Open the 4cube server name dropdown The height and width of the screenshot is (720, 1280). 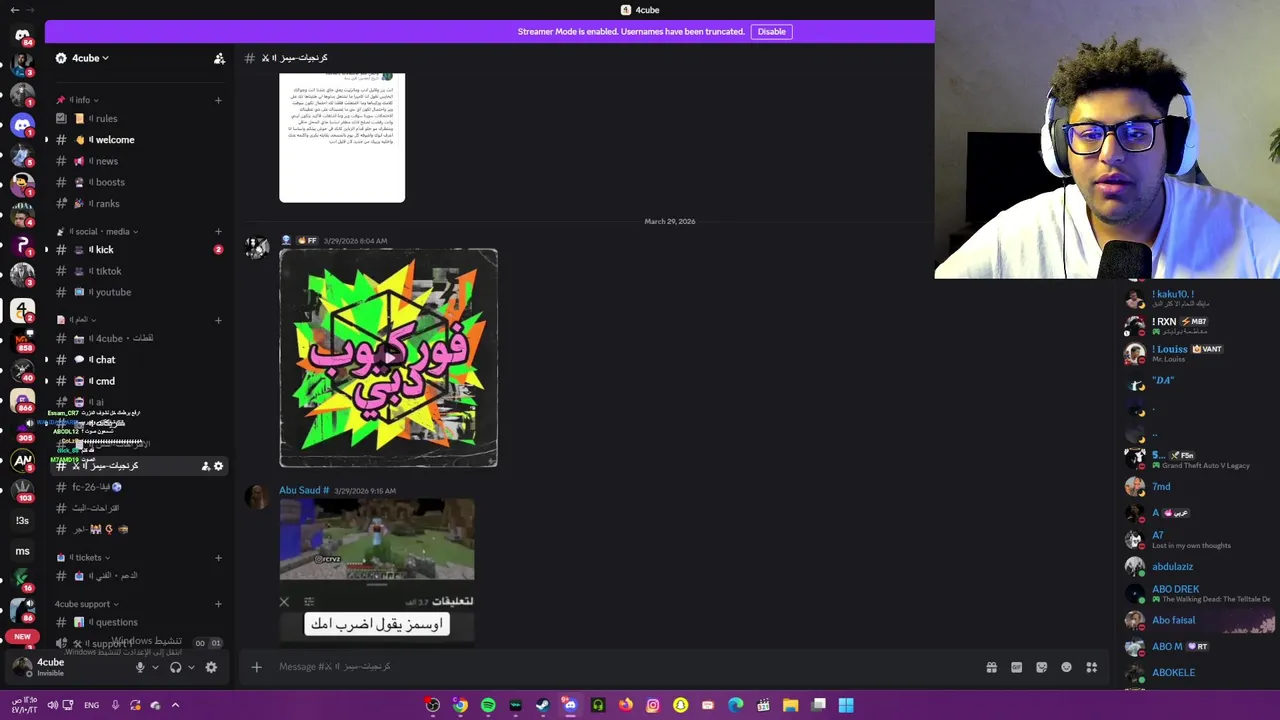pos(89,58)
